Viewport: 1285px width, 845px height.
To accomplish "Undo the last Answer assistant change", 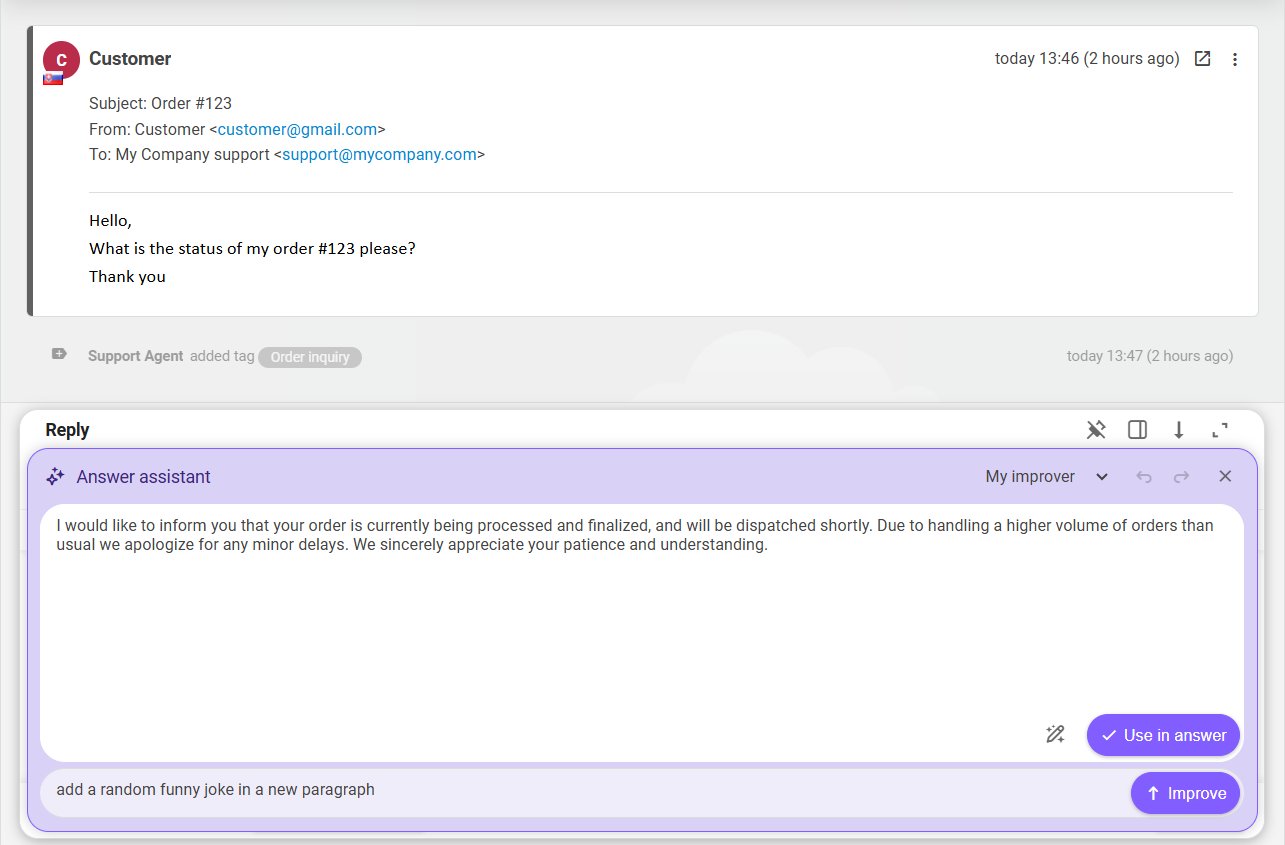I will [x=1144, y=476].
